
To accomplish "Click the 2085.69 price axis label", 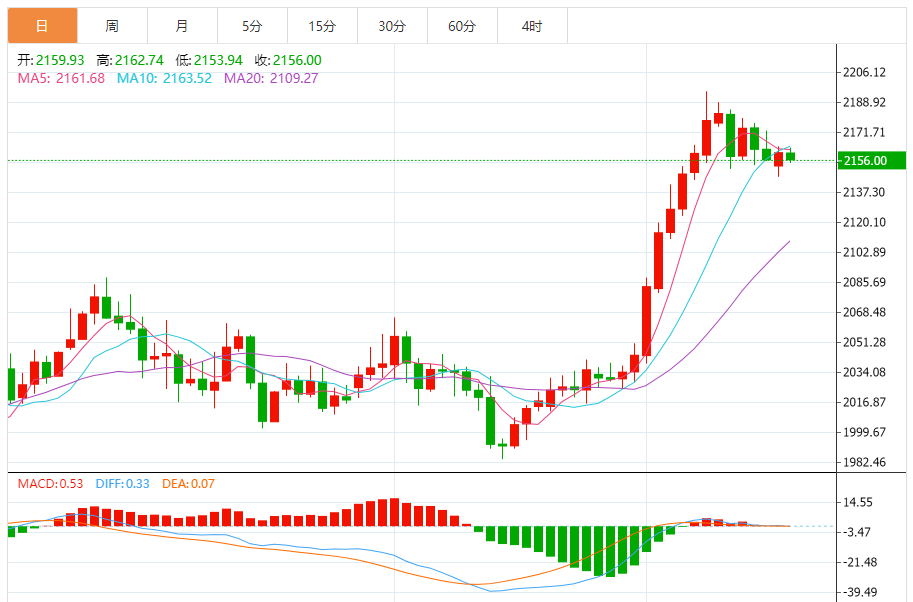I will click(x=864, y=282).
